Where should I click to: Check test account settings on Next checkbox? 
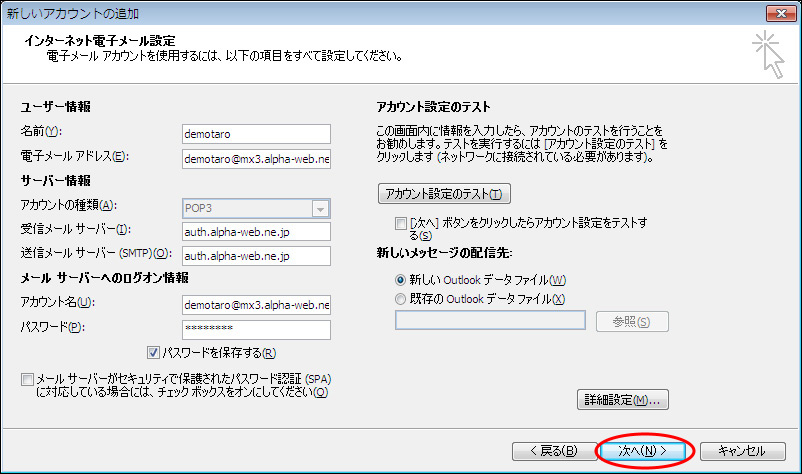(400, 223)
